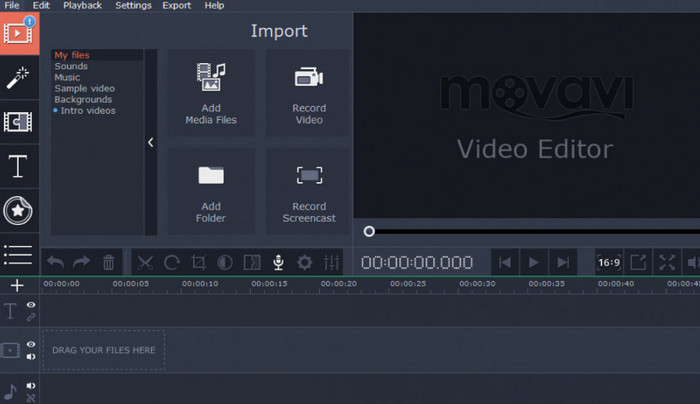Open the audio equalizer sliders icon

tap(332, 262)
